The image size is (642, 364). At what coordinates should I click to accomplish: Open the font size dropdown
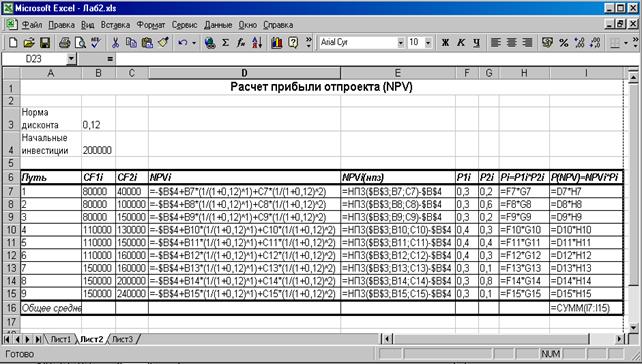tap(428, 43)
